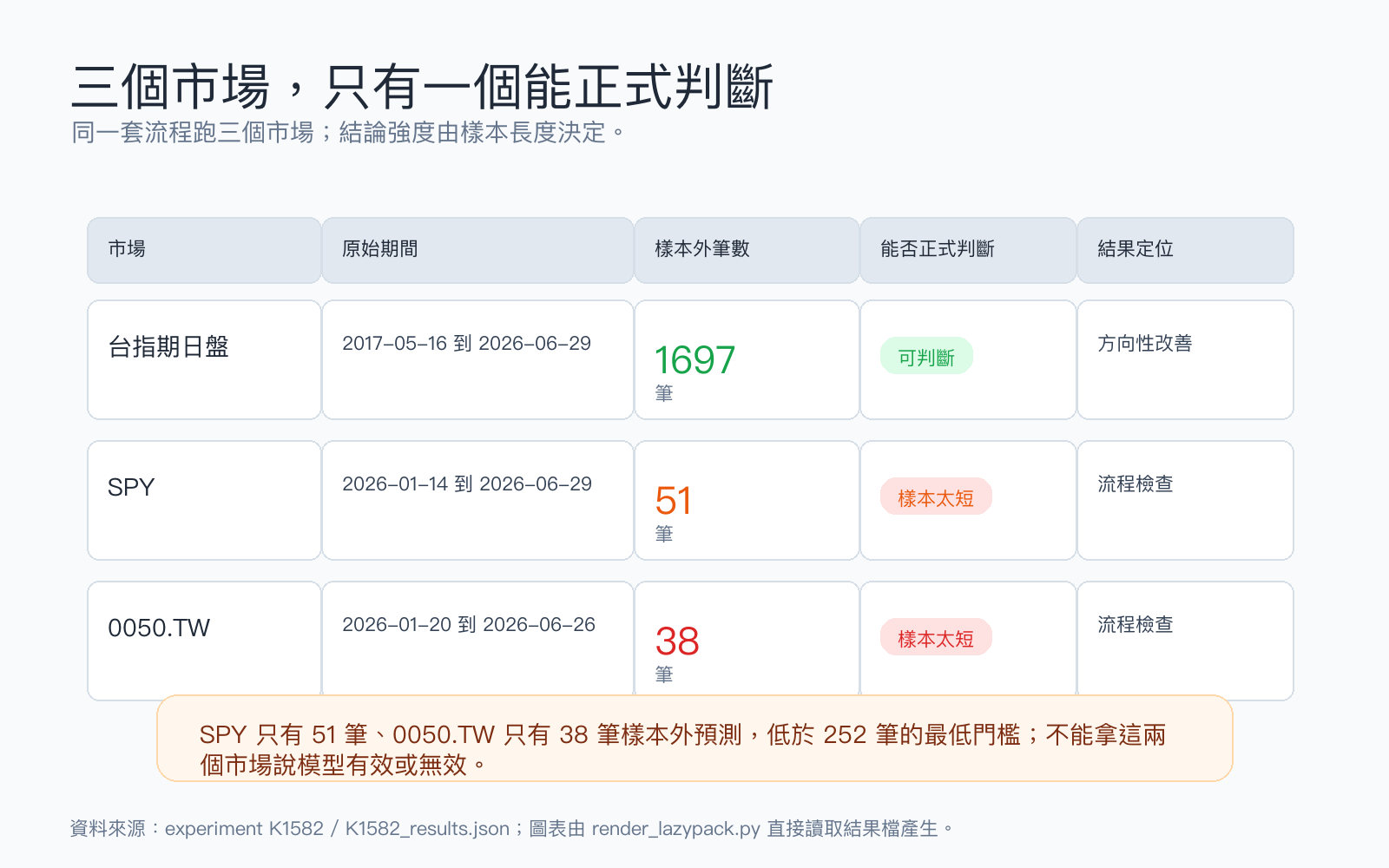Select the SPY market cell
This screenshot has width=1389, height=868.
[204, 501]
